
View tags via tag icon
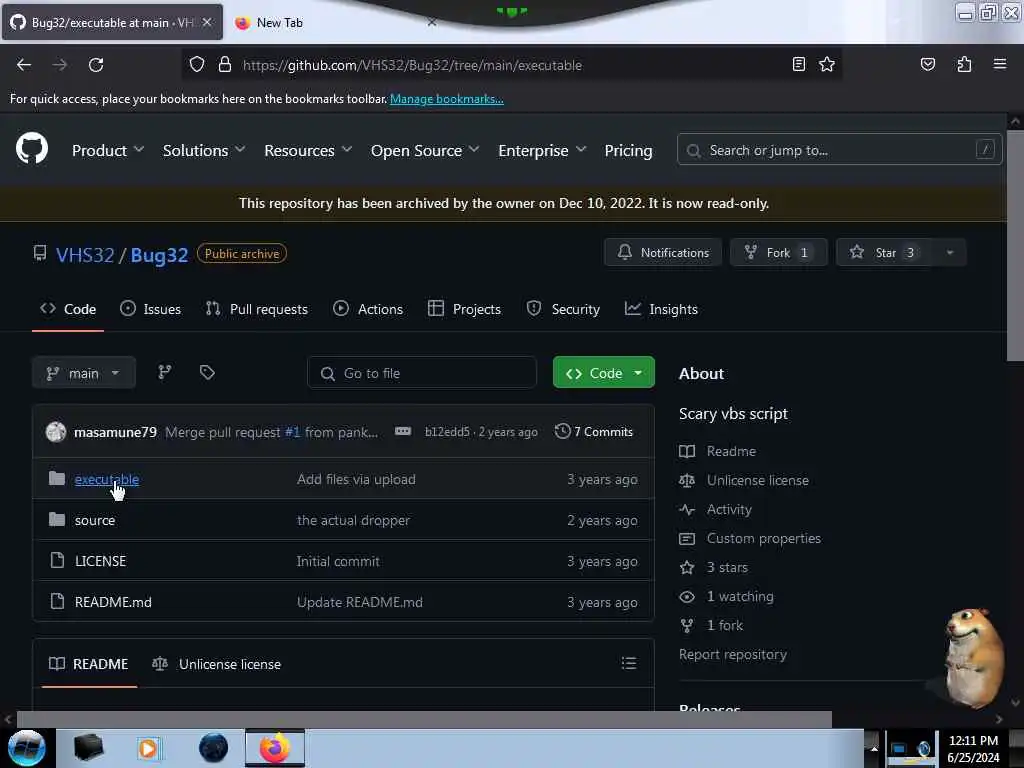tap(207, 372)
